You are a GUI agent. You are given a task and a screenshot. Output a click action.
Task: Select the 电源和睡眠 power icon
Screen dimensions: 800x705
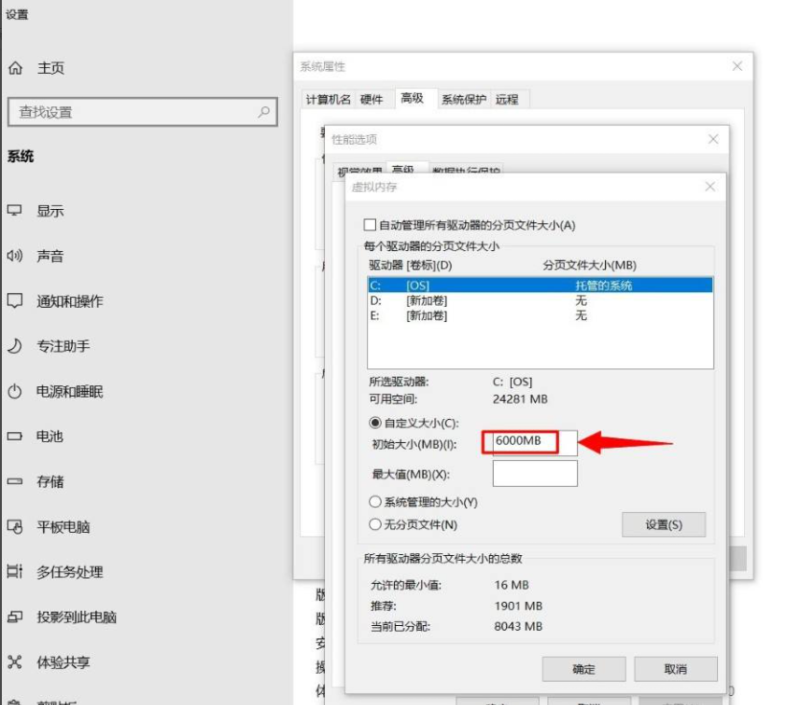14,391
